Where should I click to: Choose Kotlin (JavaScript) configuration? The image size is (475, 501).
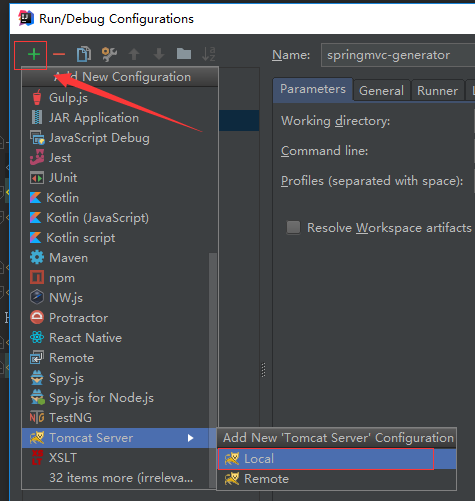click(x=120, y=218)
